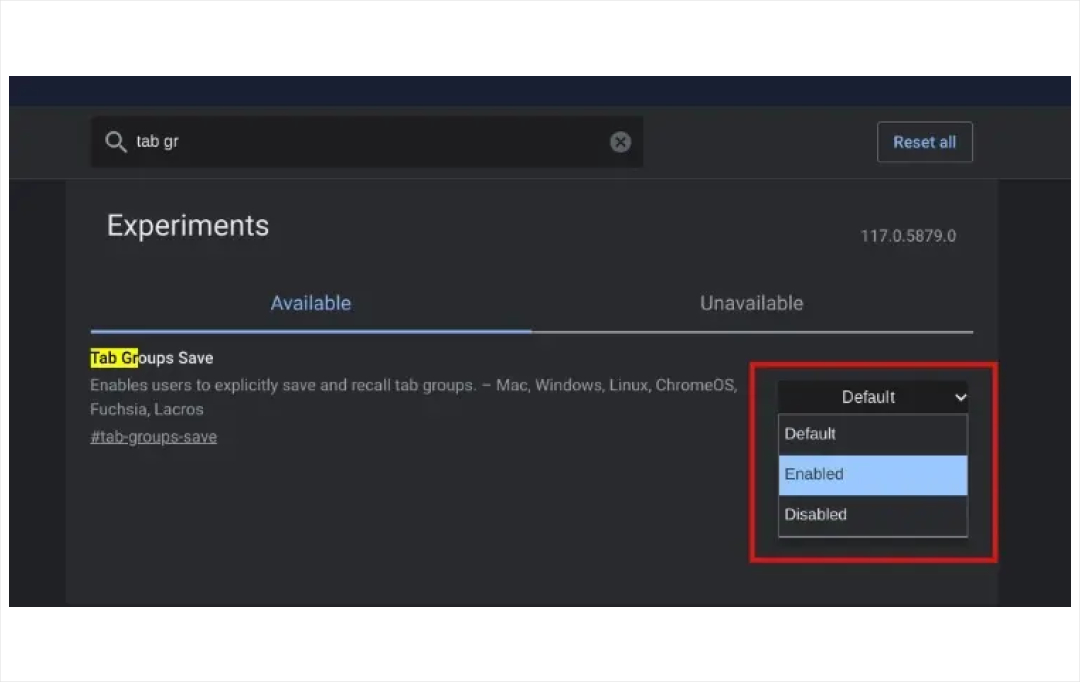1080x682 pixels.
Task: Click the Experiments heading
Action: 187,226
